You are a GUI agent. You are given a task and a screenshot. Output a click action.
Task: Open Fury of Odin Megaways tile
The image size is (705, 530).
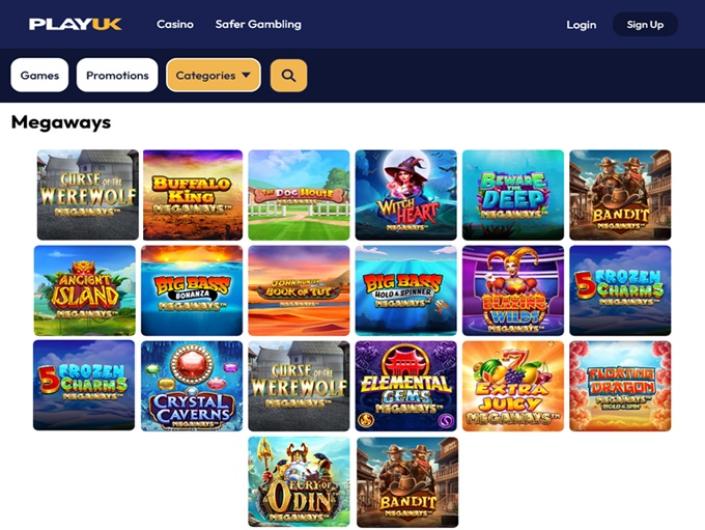pyautogui.click(x=299, y=481)
